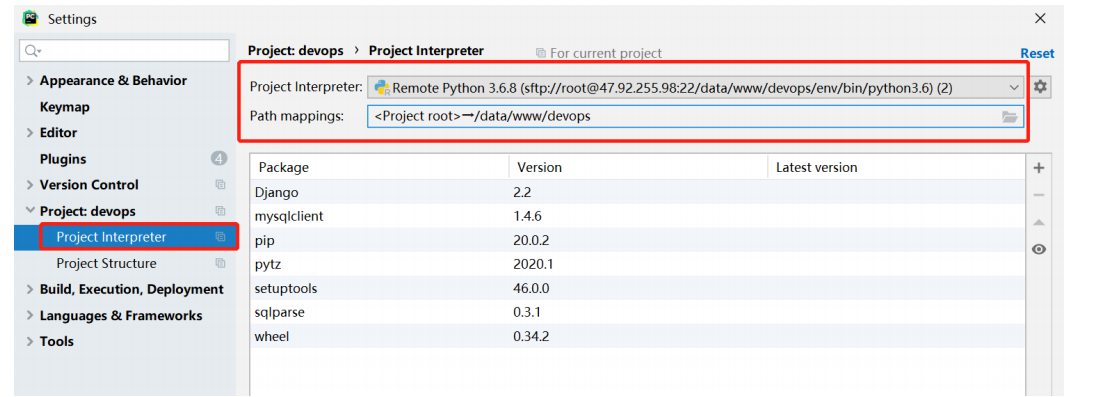Open the Keymap settings page
This screenshot has width=1113, height=397.
click(x=65, y=107)
